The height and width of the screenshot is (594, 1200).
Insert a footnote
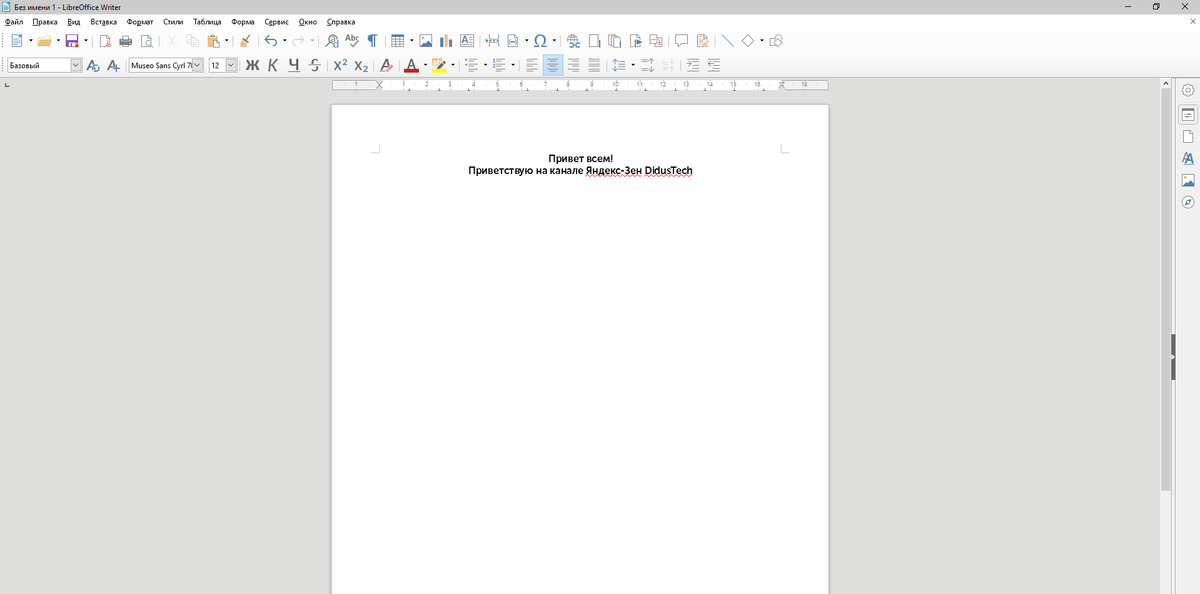pyautogui.click(x=594, y=41)
